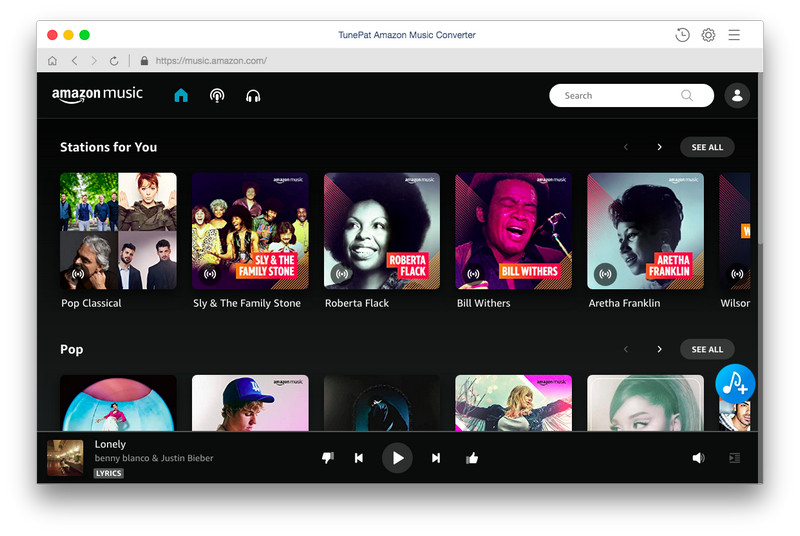Skip to next track
The height and width of the screenshot is (536, 800).
436,458
